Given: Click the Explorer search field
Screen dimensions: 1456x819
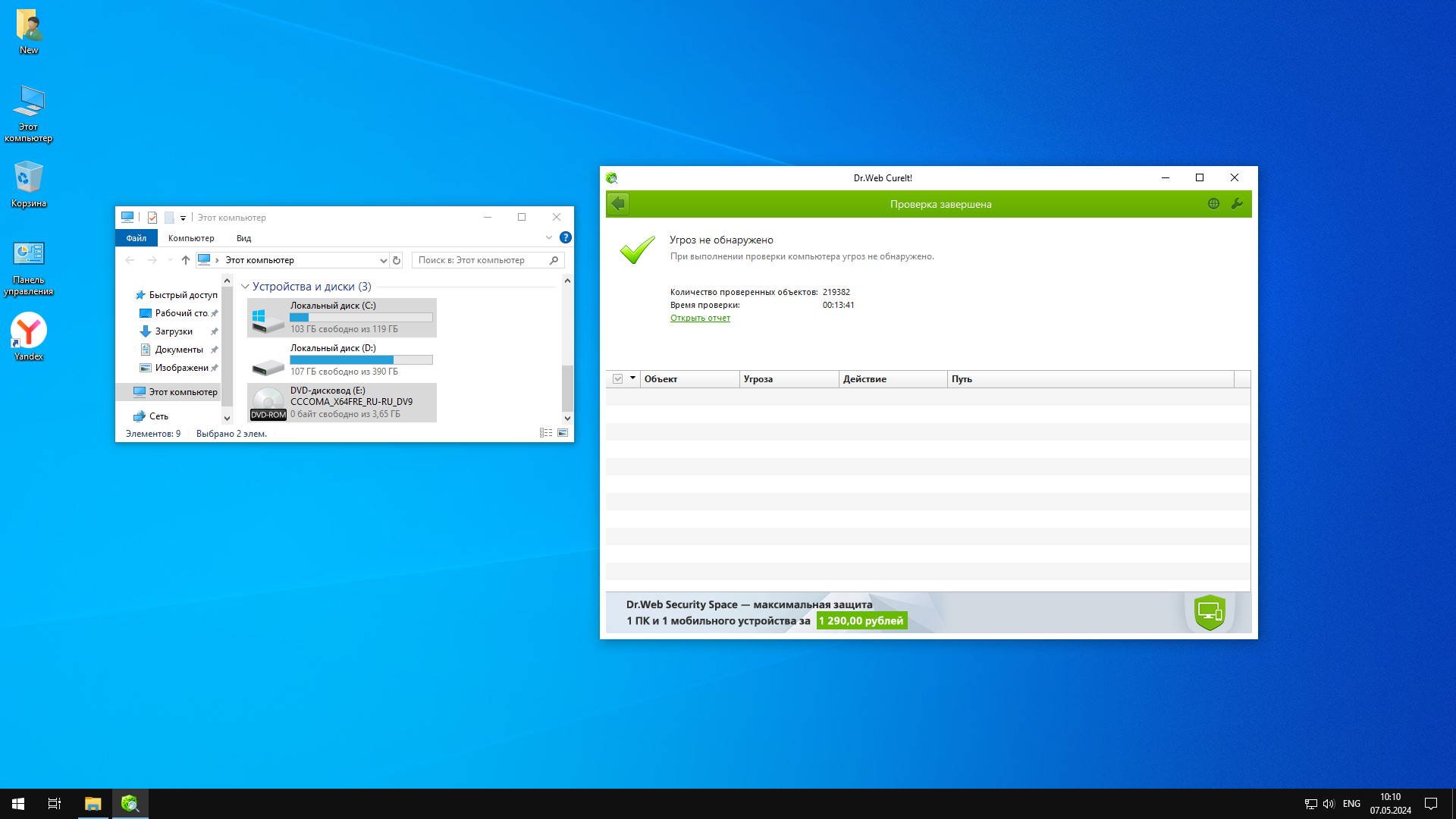Looking at the screenshot, I should (x=482, y=260).
